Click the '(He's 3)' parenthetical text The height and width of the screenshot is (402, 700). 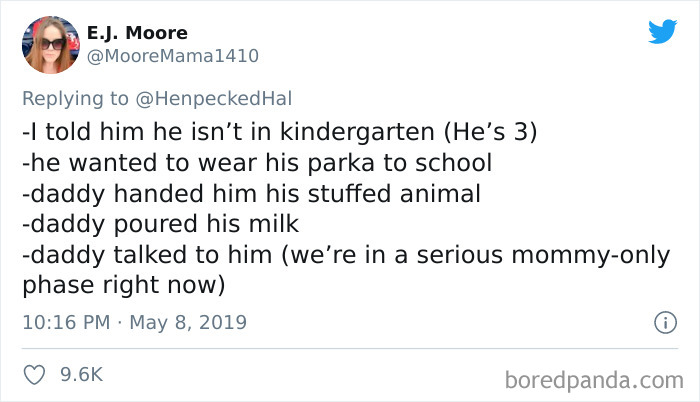click(x=481, y=133)
